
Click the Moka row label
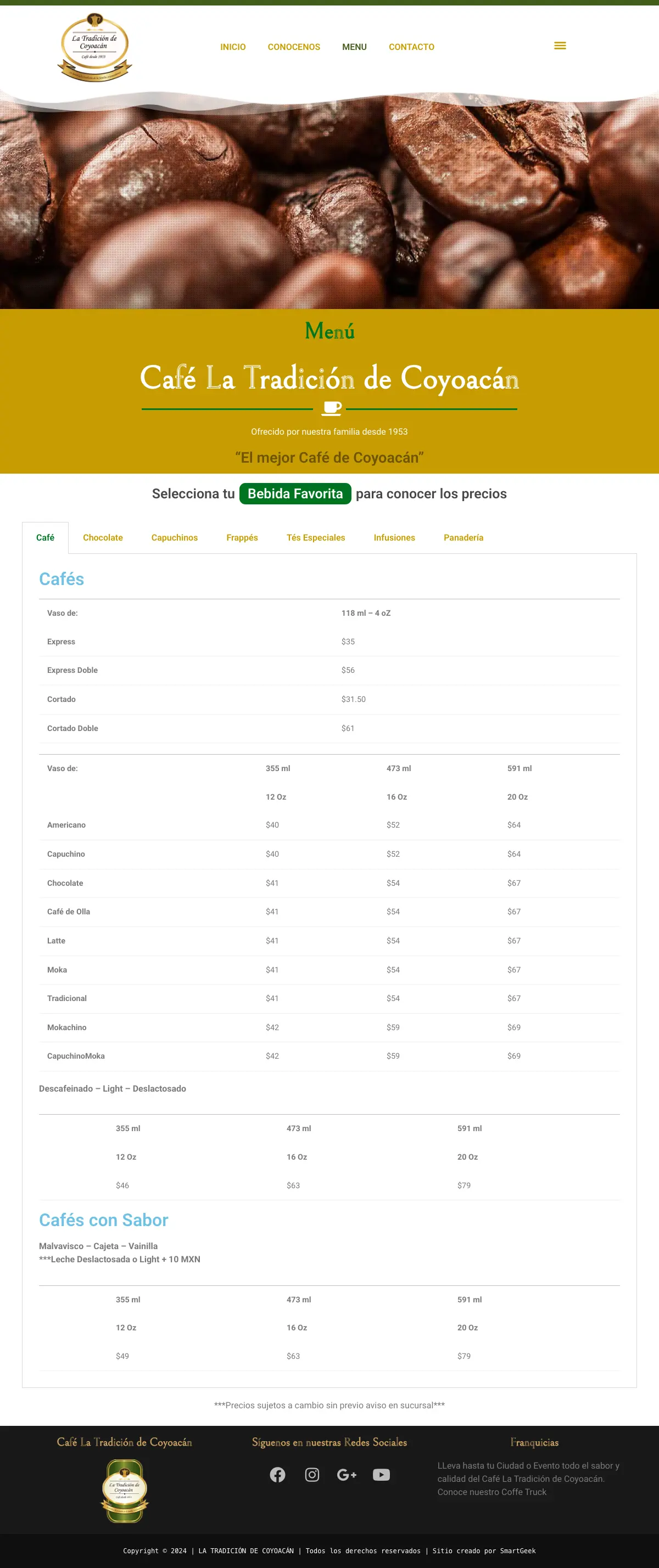pyautogui.click(x=57, y=970)
